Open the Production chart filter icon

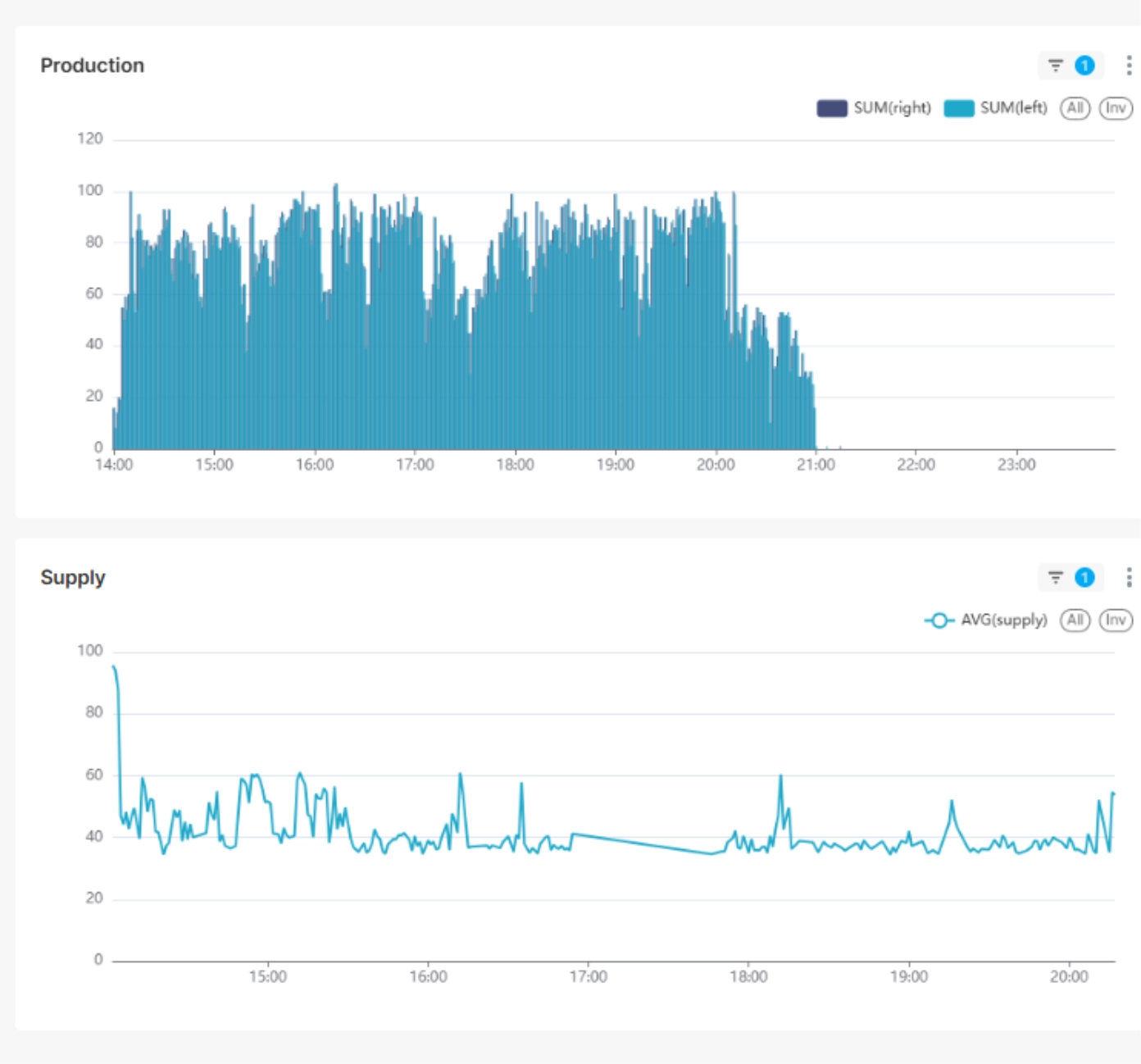coord(1056,66)
